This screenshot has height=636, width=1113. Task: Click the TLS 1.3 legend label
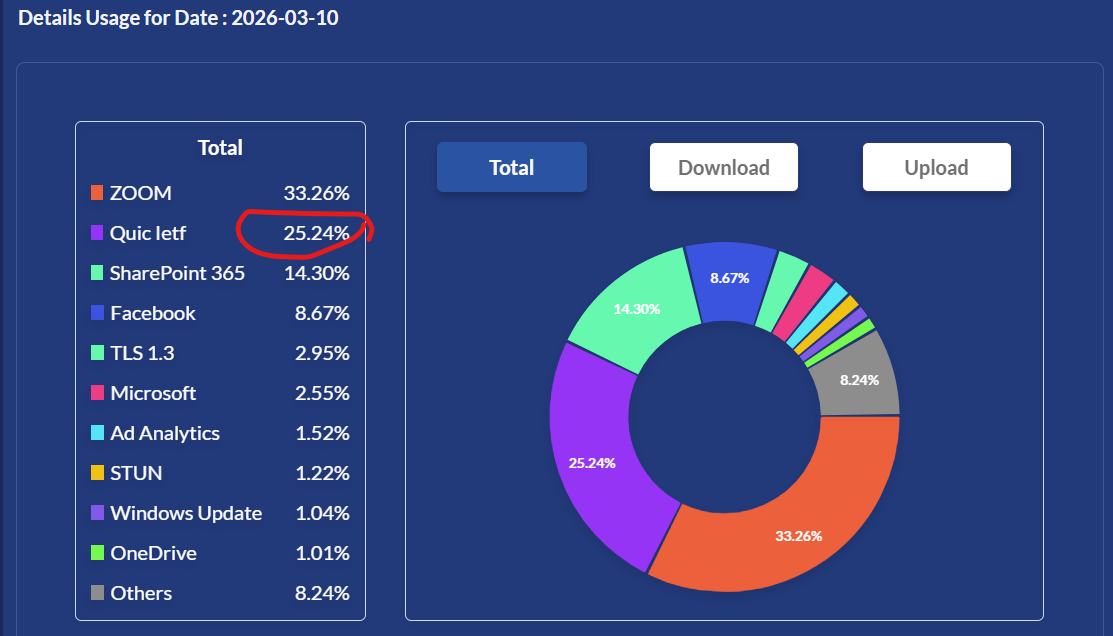click(142, 353)
